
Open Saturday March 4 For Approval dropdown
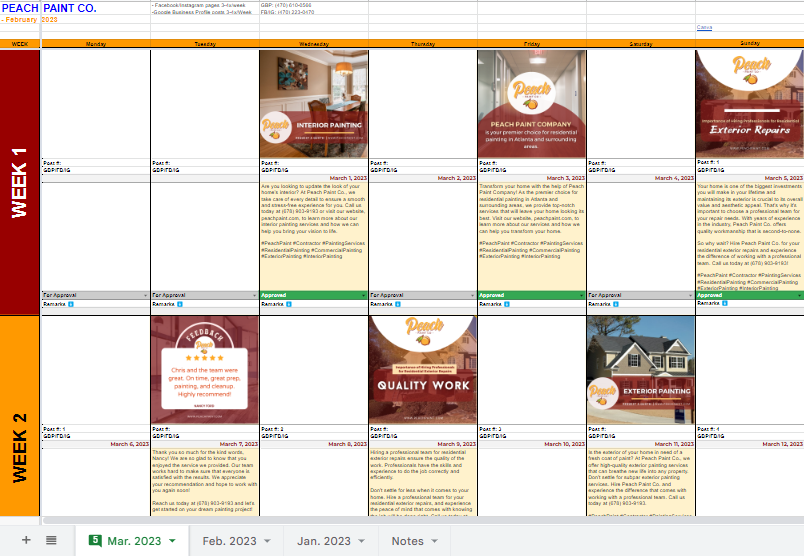691,295
